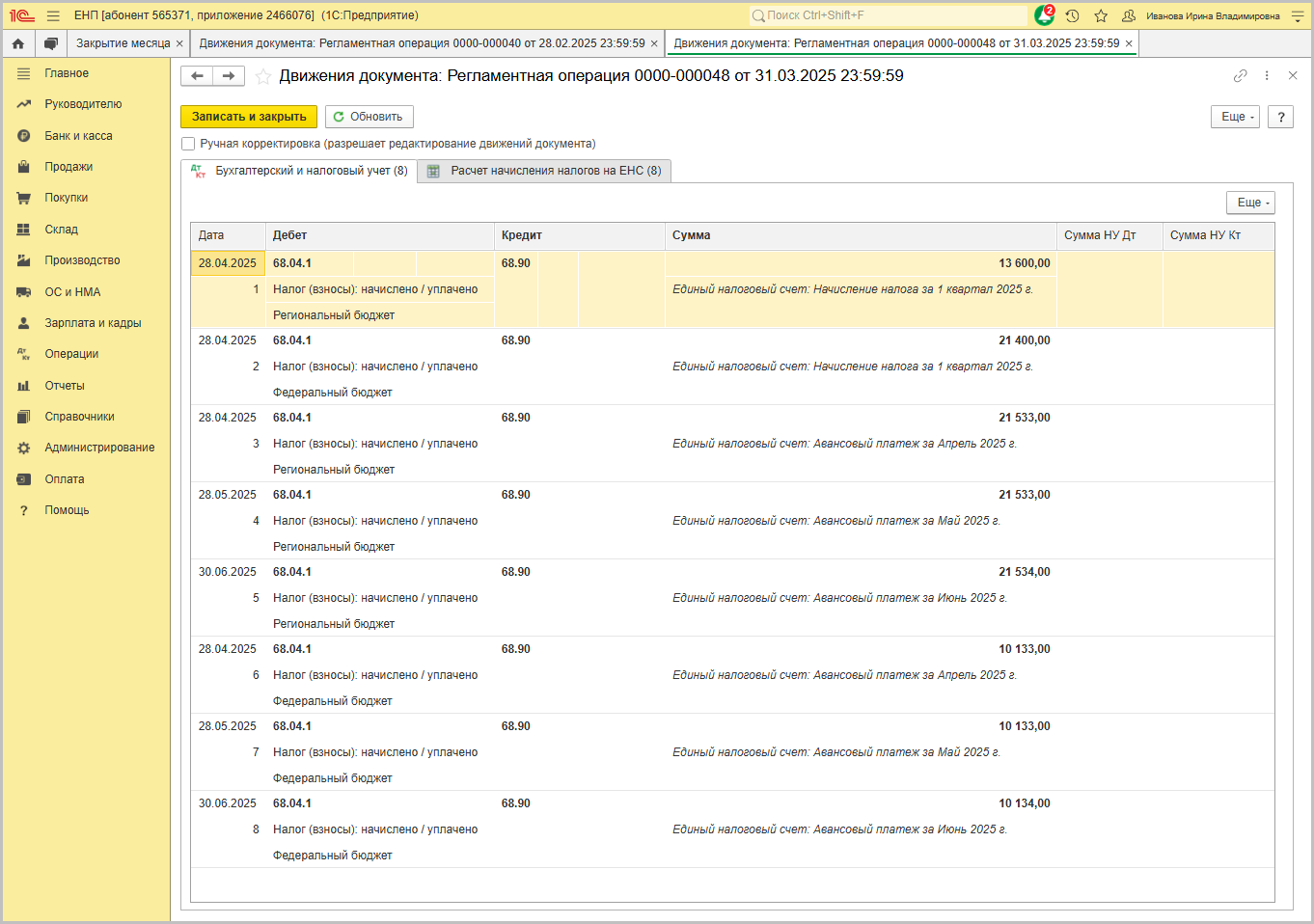Expand the top Еще dropdown button
This screenshot has width=1314, height=924.
tap(1234, 117)
